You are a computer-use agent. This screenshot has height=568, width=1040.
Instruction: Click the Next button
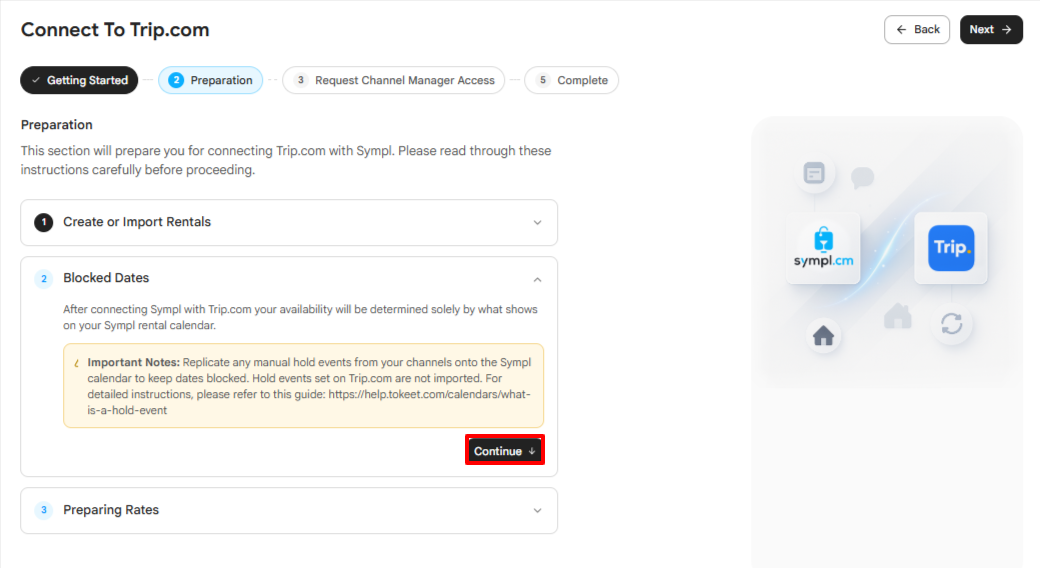(991, 30)
